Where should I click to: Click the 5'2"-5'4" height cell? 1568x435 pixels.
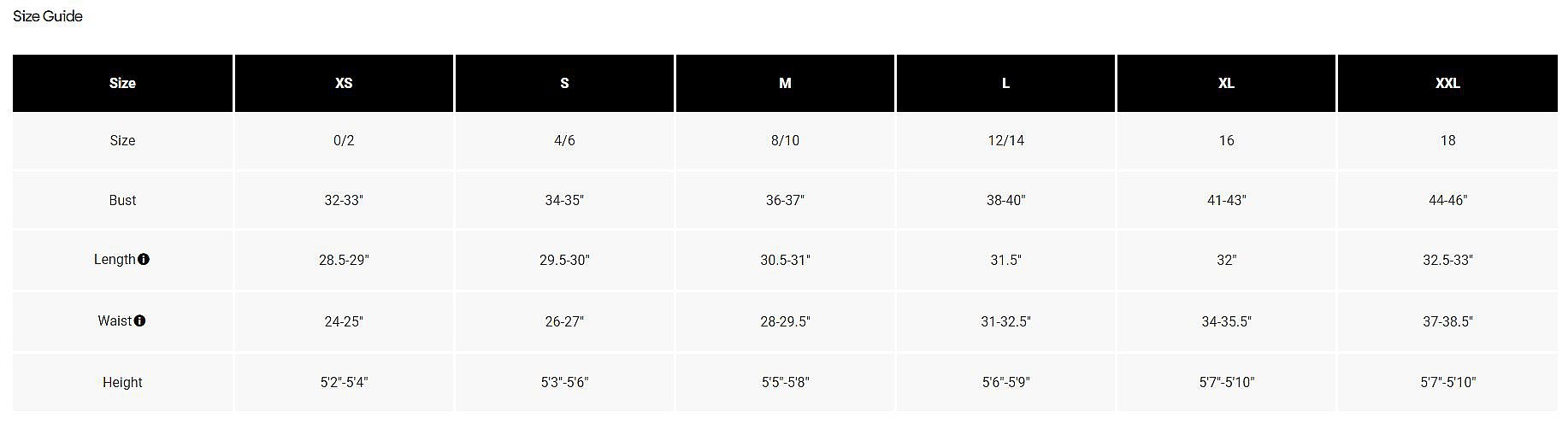click(344, 382)
